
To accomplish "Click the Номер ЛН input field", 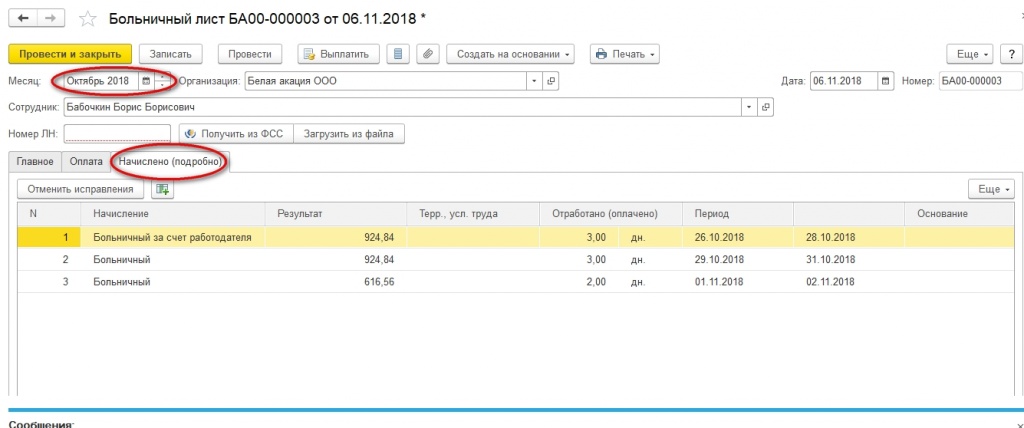I will 117,134.
